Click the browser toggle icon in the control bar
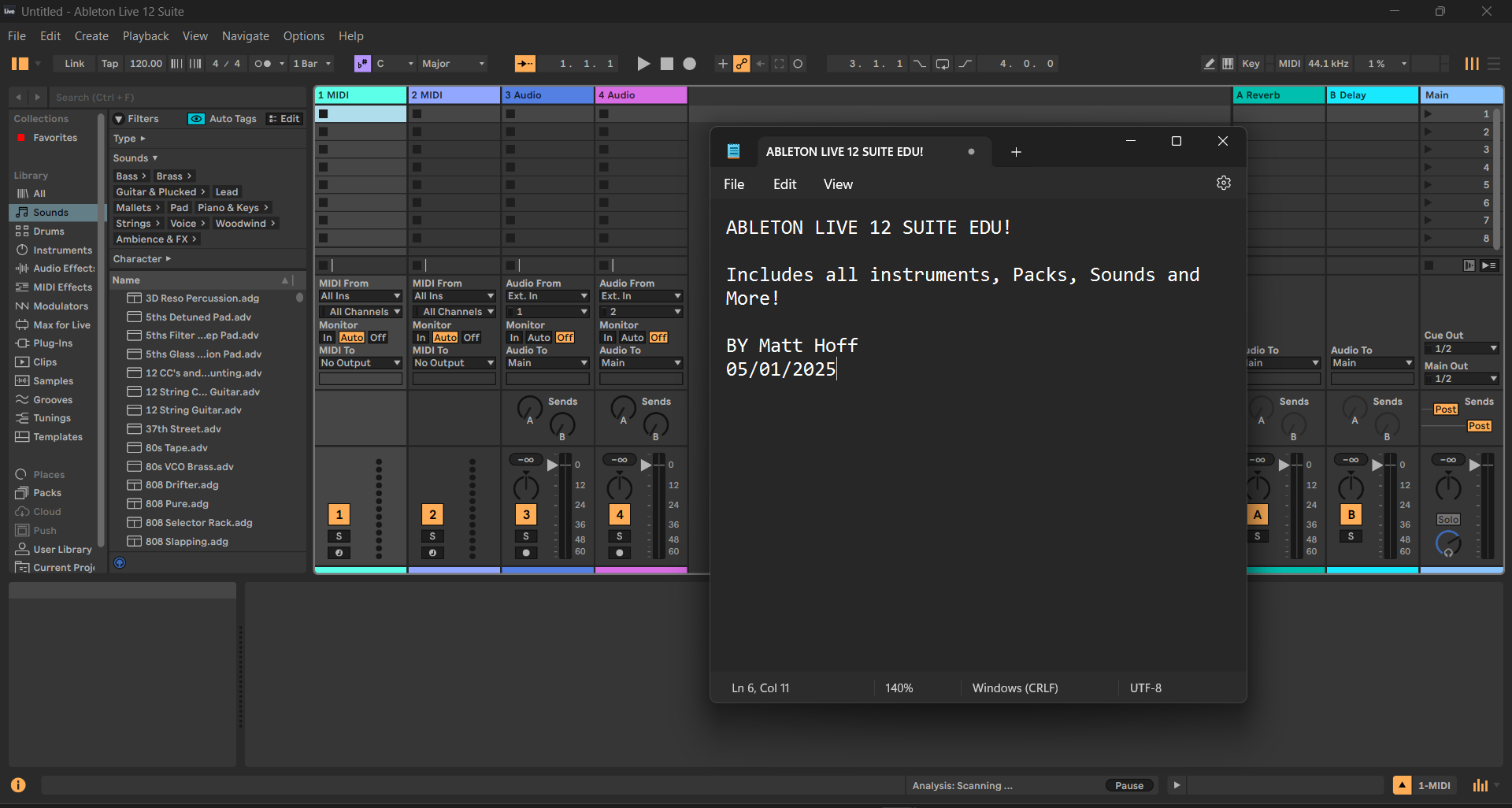 pos(20,64)
